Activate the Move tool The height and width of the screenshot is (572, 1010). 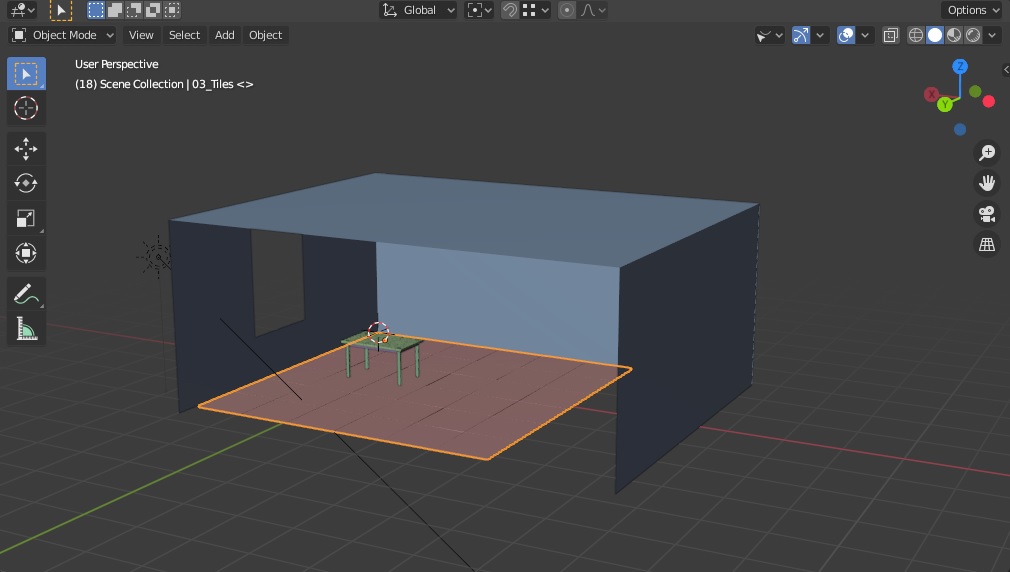click(26, 149)
